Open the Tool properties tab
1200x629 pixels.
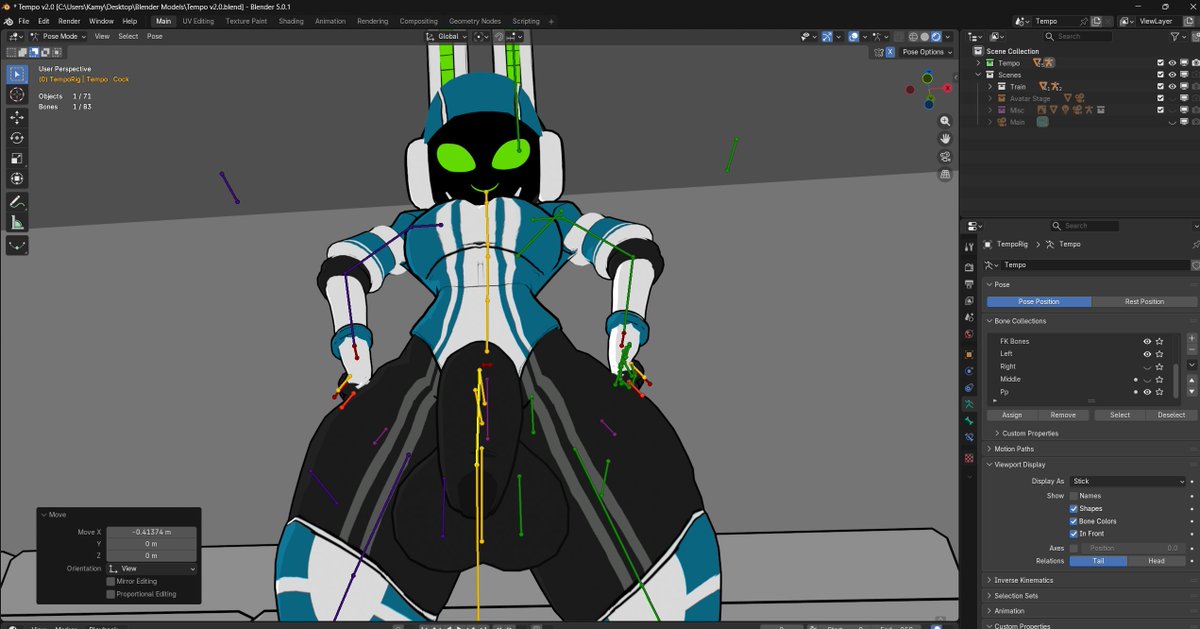968,247
